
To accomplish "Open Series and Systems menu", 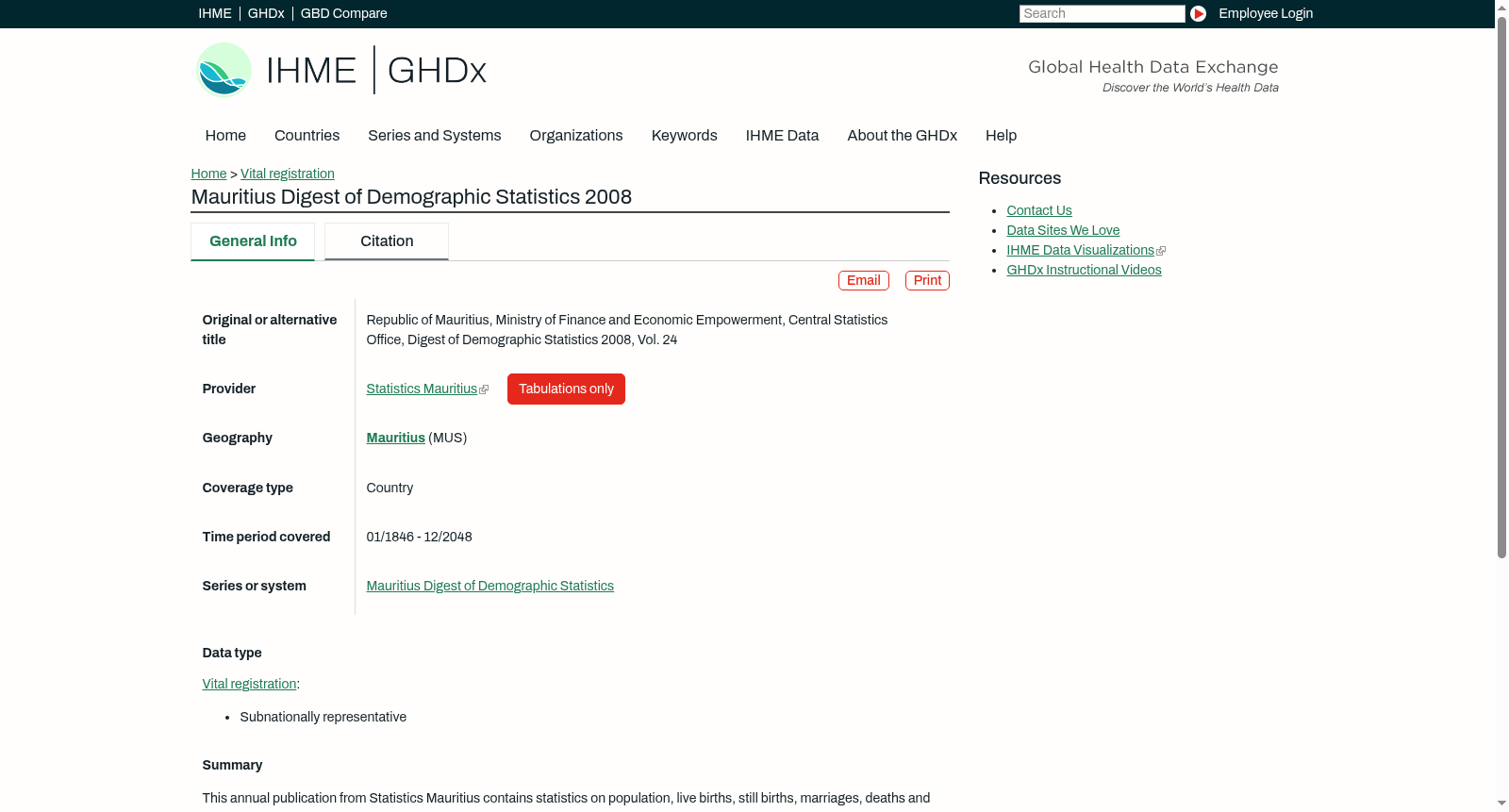I will (434, 136).
